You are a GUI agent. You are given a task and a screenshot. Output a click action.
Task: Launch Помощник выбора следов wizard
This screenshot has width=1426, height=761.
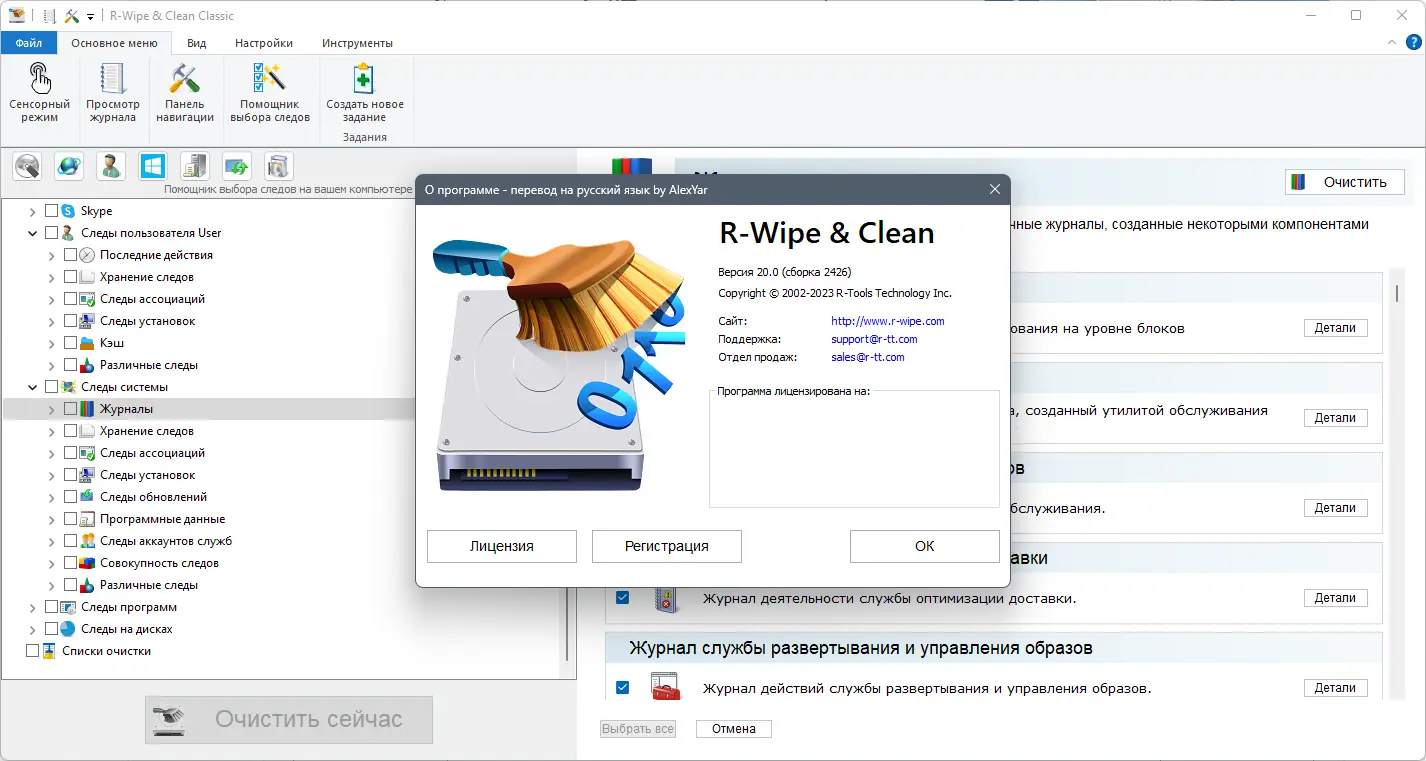[270, 93]
